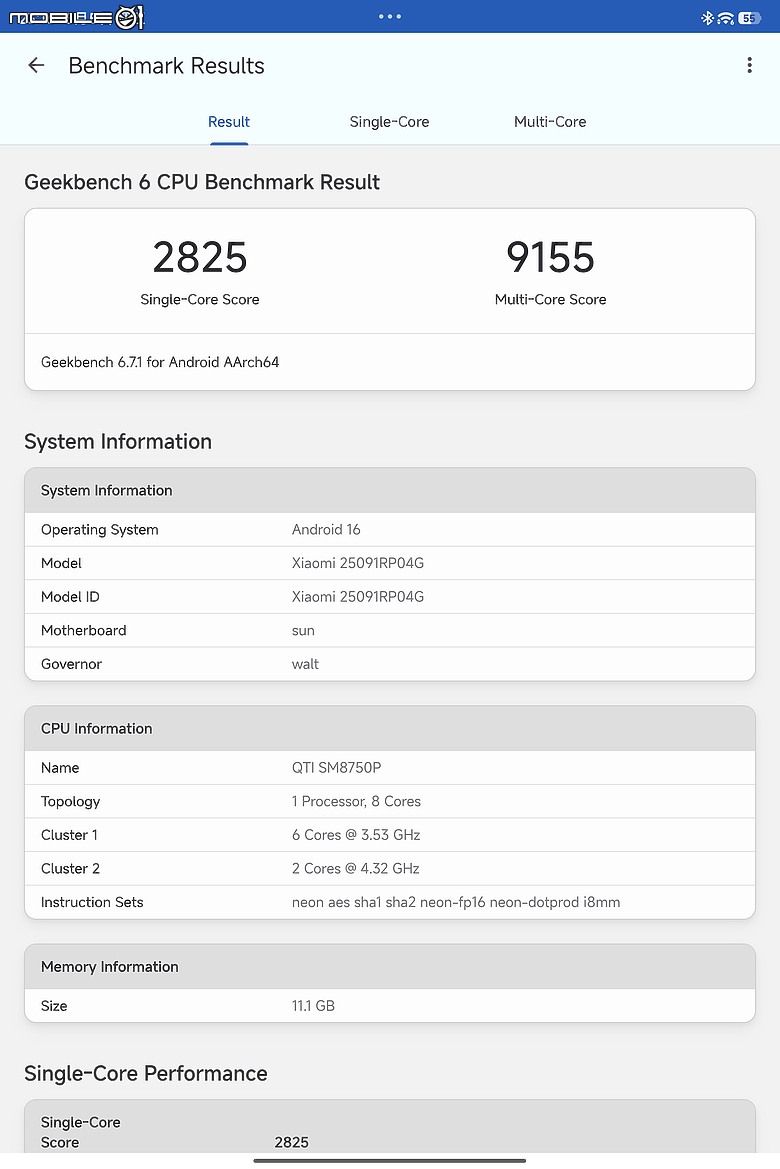The height and width of the screenshot is (1169, 780).
Task: Tap the Wi-Fi status icon
Action: point(726,18)
